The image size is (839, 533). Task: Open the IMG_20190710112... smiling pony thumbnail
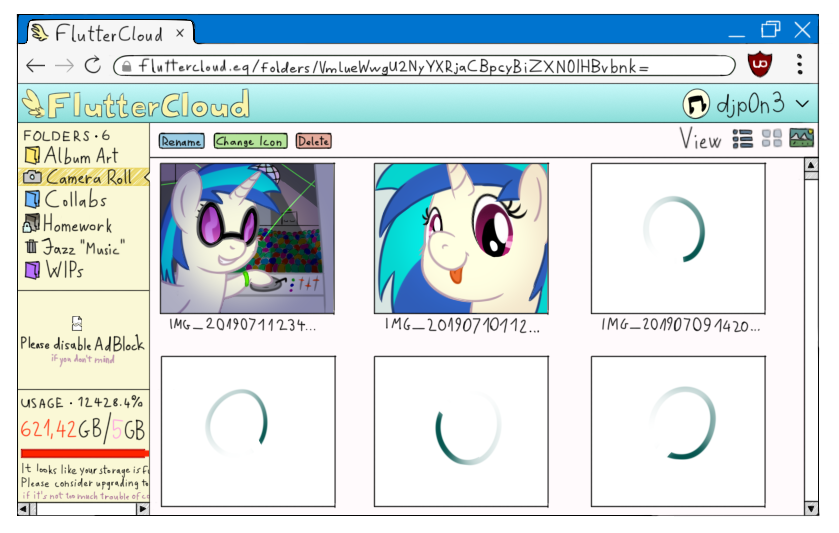(x=461, y=238)
